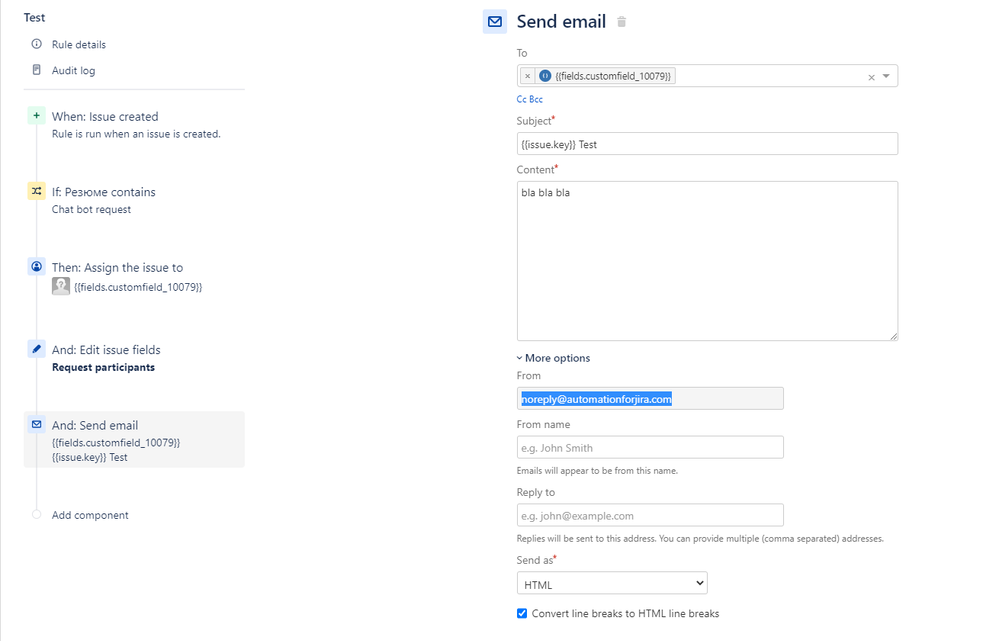Click the To recipients field

pyautogui.click(x=707, y=76)
